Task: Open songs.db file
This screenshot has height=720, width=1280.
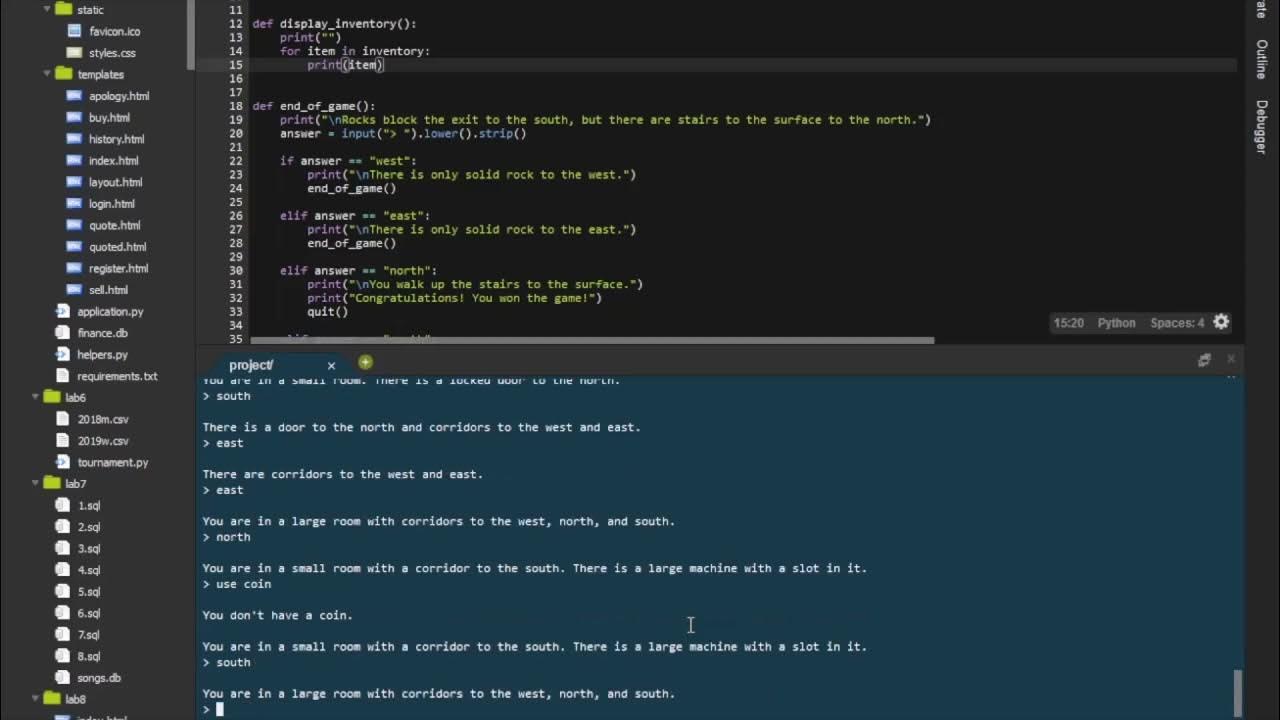Action: (x=99, y=678)
